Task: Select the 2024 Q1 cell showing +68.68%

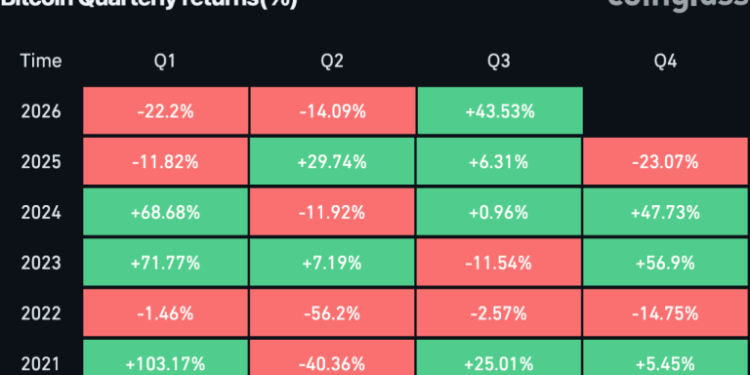Action: coord(165,212)
